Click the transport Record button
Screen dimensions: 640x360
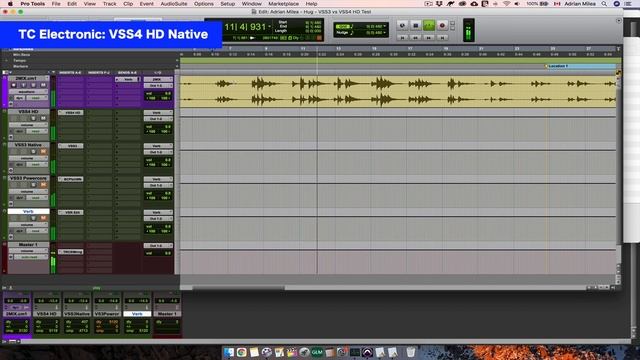[x=442, y=25]
